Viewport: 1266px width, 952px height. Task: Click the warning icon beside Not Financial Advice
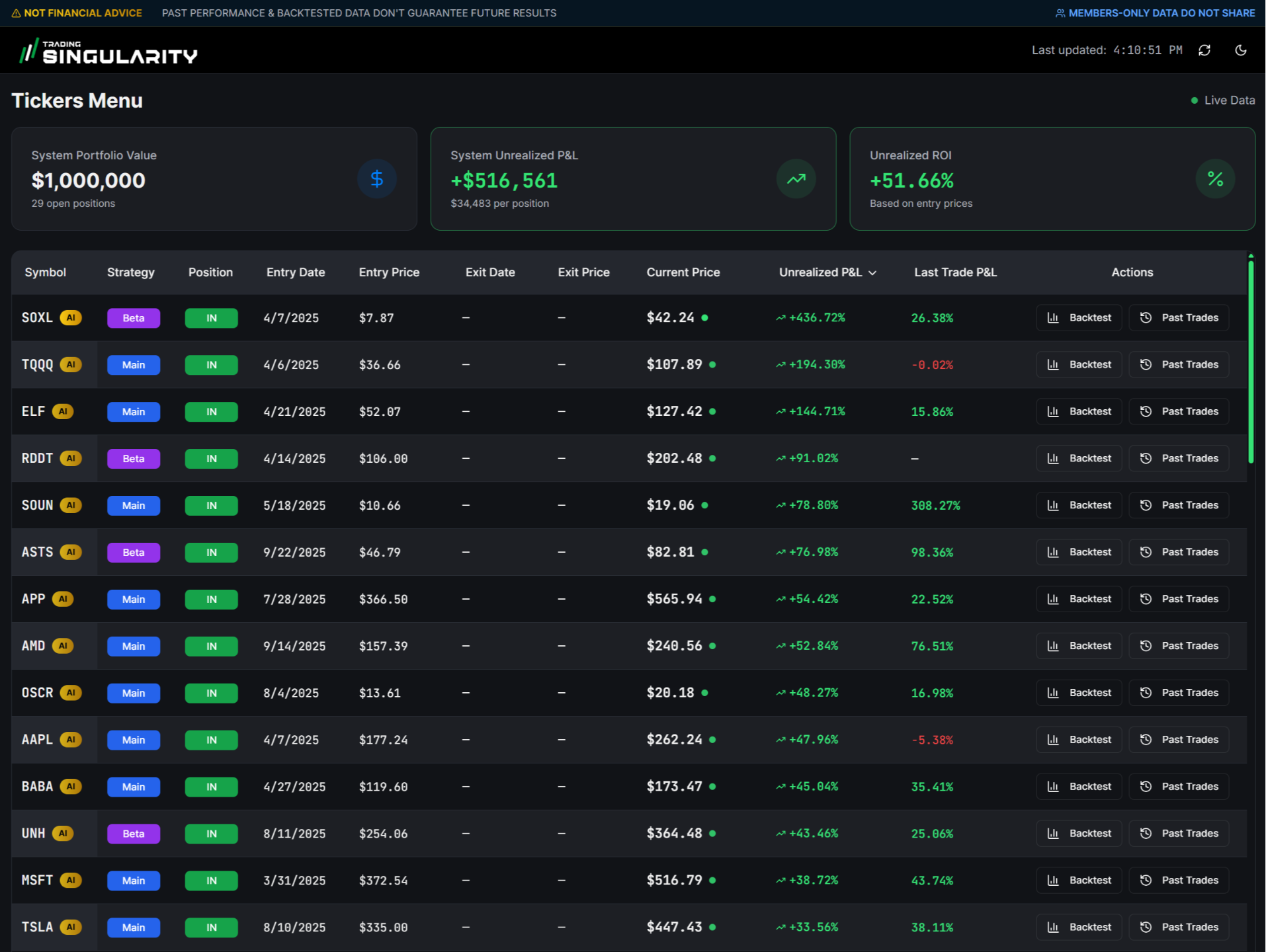click(16, 13)
